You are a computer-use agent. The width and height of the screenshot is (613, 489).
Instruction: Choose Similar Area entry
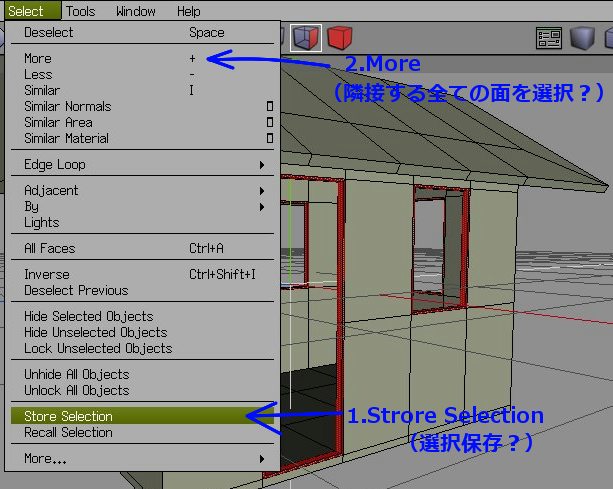point(142,122)
